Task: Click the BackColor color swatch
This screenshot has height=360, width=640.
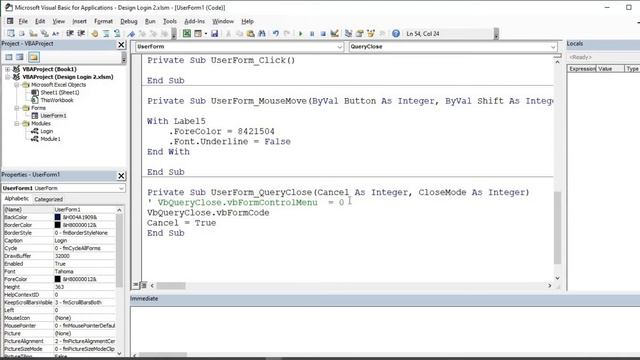Action: pyautogui.click(x=58, y=217)
